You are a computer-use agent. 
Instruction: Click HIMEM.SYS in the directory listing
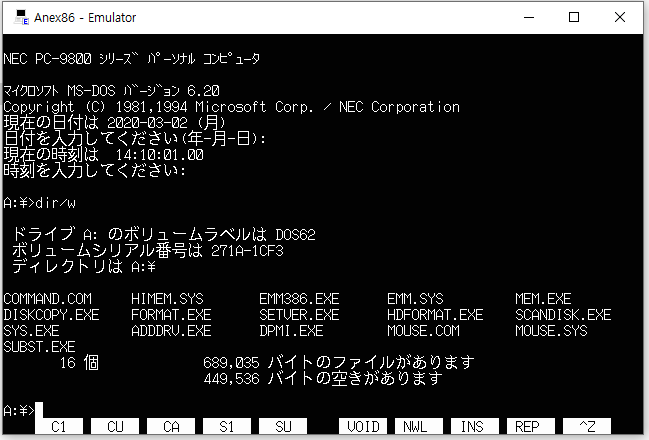coord(167,299)
